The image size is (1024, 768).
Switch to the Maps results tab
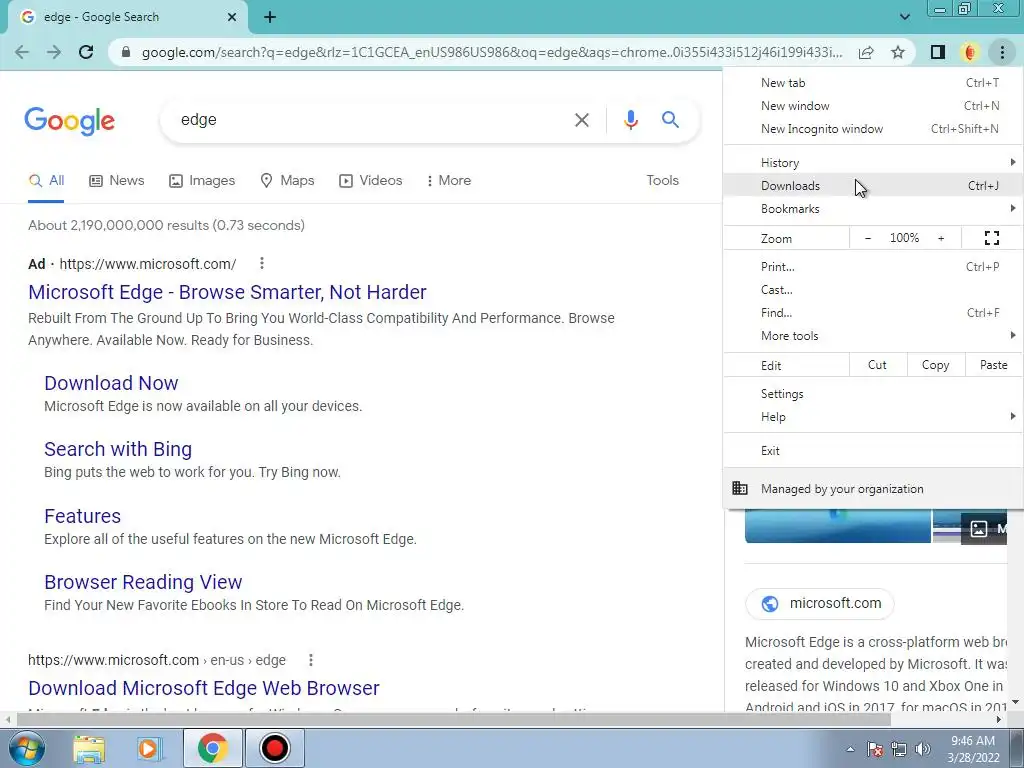click(x=287, y=181)
